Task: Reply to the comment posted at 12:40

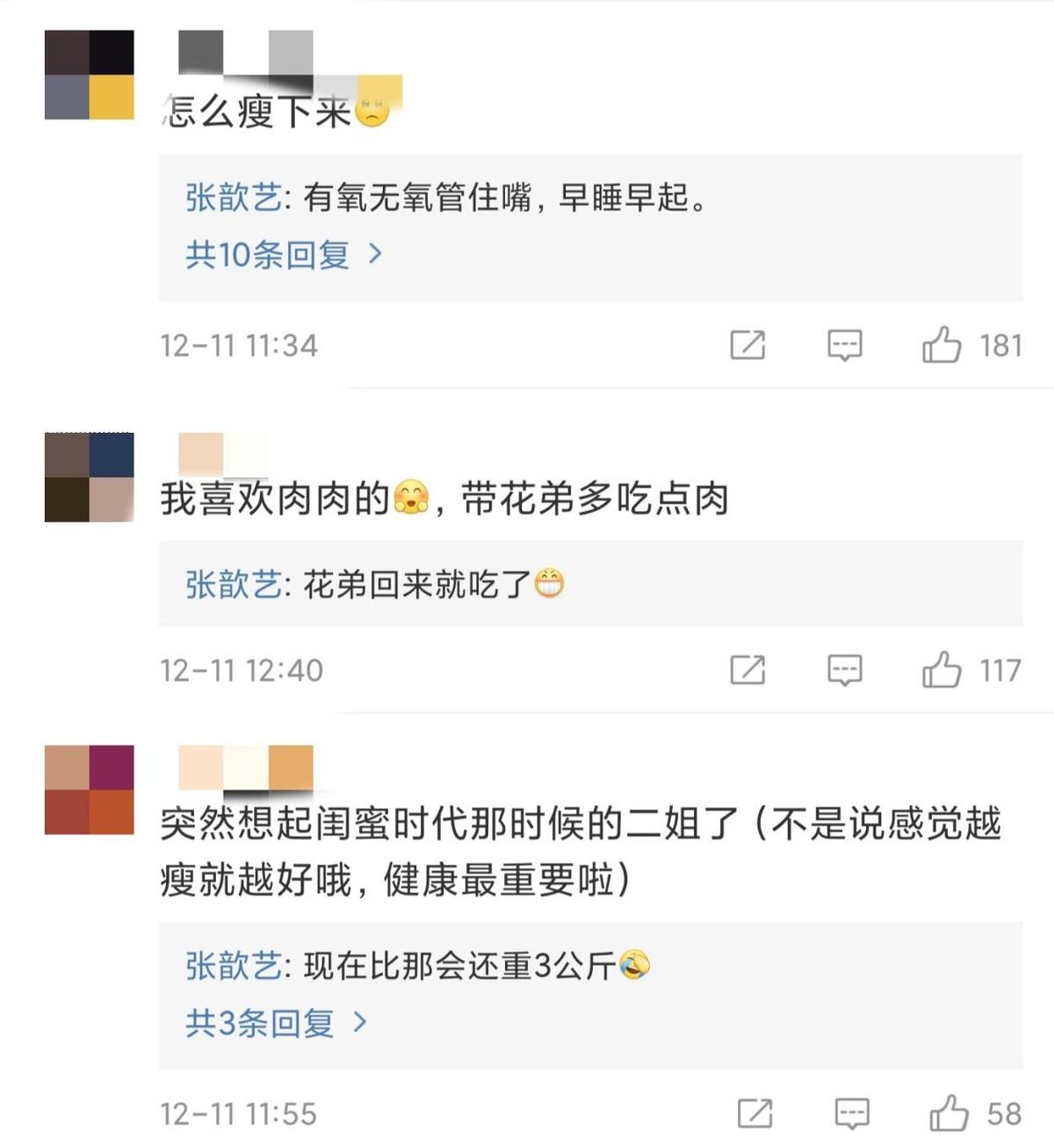Action: point(845,670)
